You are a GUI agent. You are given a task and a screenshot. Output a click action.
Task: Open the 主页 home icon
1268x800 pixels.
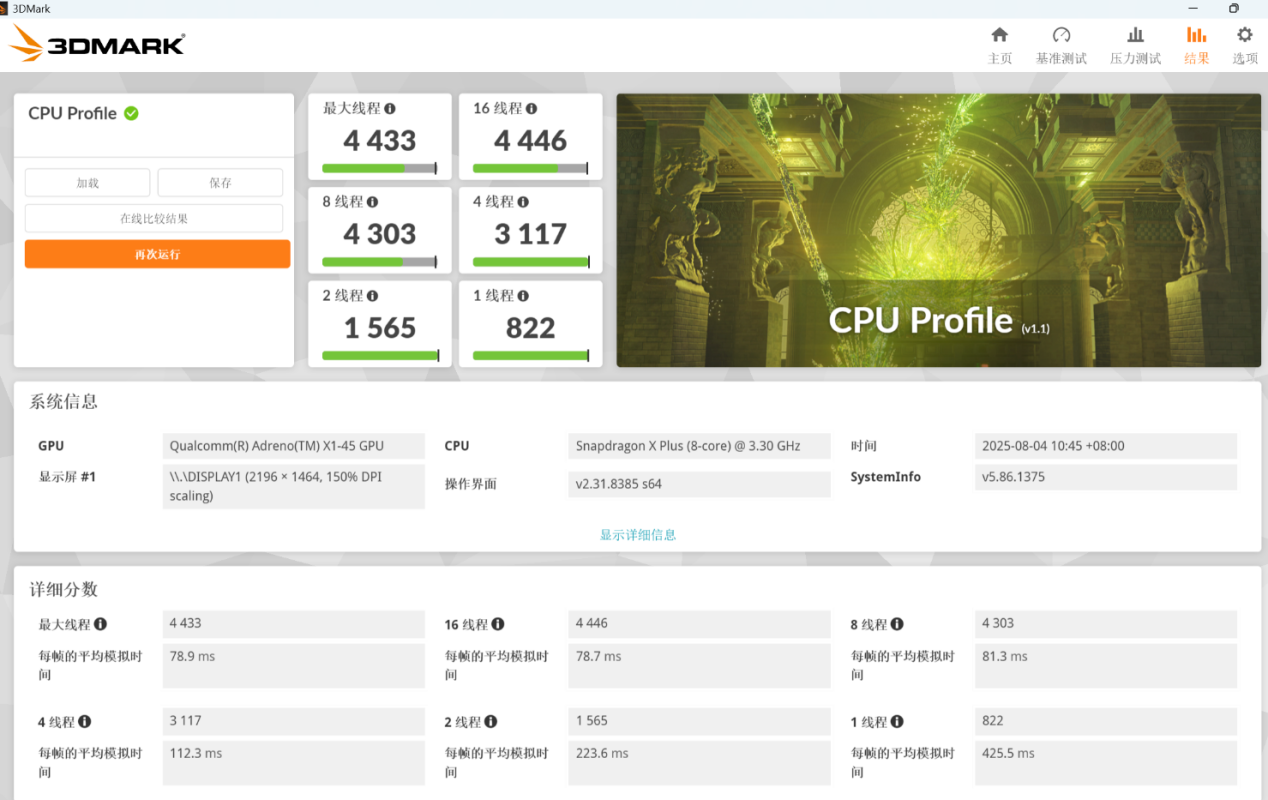pyautogui.click(x=999, y=35)
